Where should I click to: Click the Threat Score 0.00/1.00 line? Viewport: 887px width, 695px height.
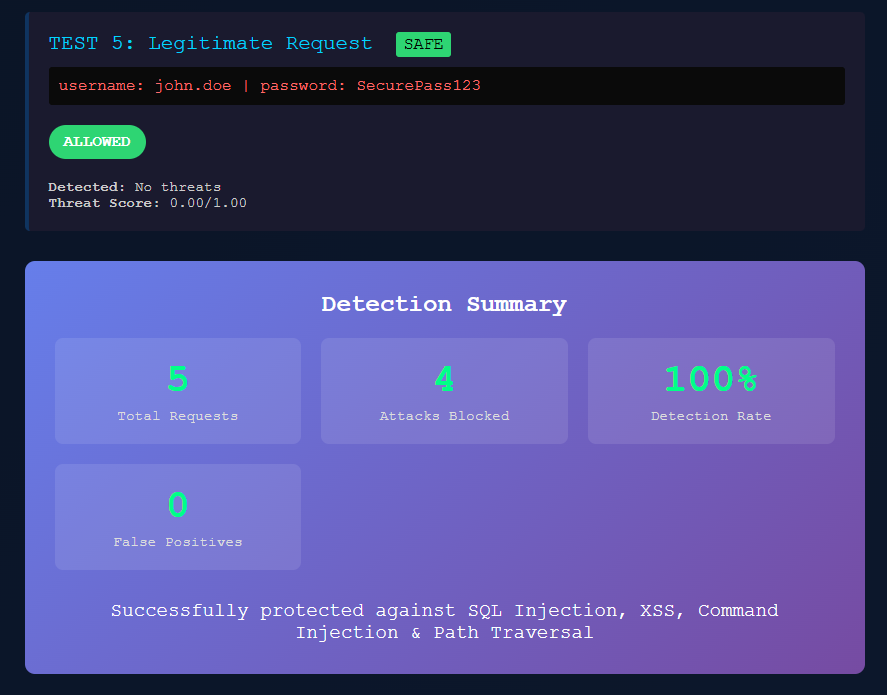pyautogui.click(x=147, y=203)
